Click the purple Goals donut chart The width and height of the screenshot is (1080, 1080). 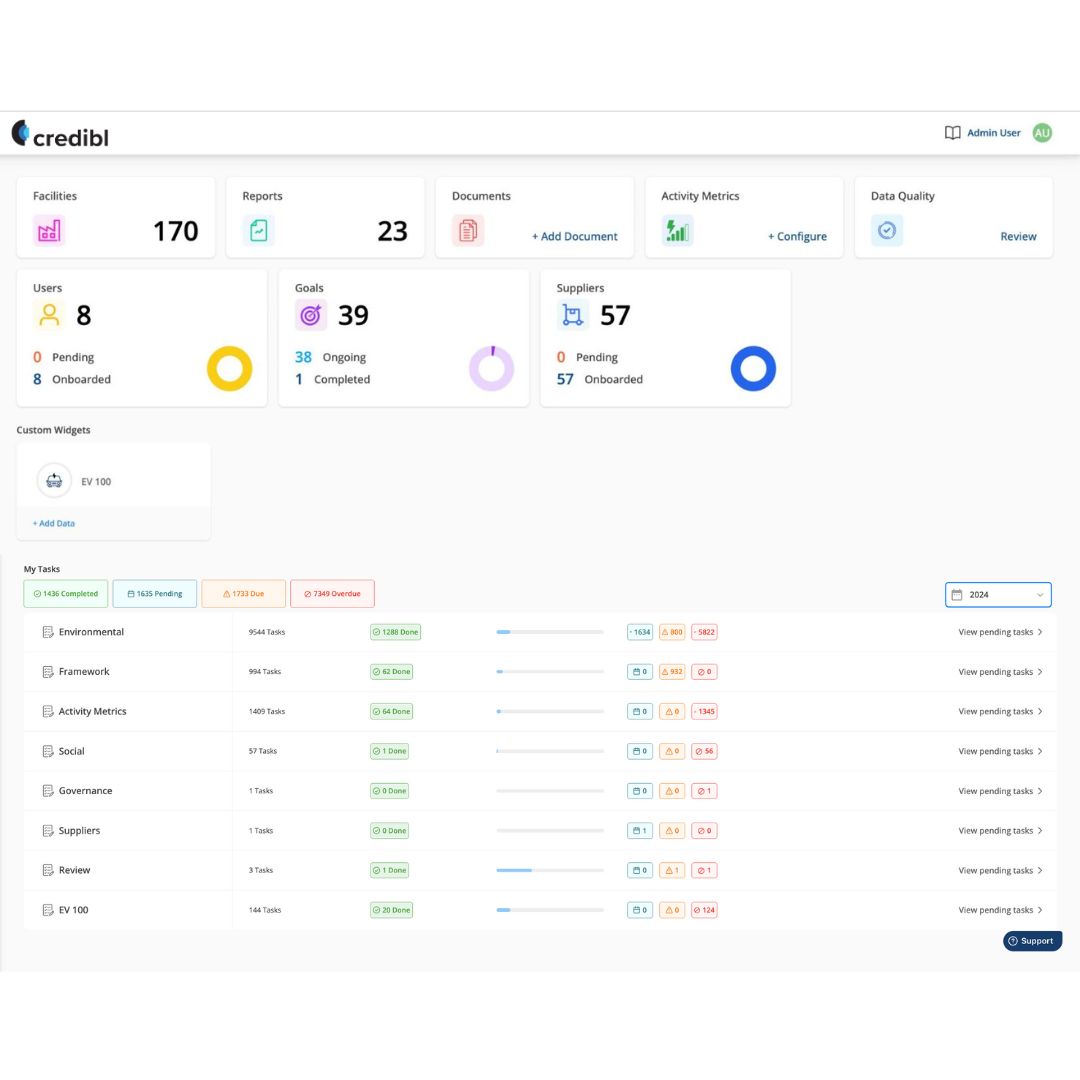(491, 368)
